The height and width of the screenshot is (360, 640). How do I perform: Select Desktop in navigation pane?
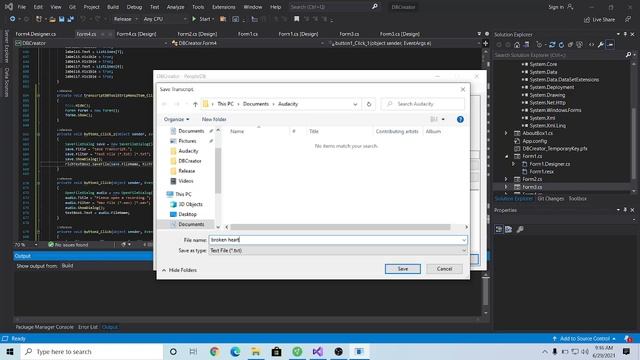click(187, 214)
